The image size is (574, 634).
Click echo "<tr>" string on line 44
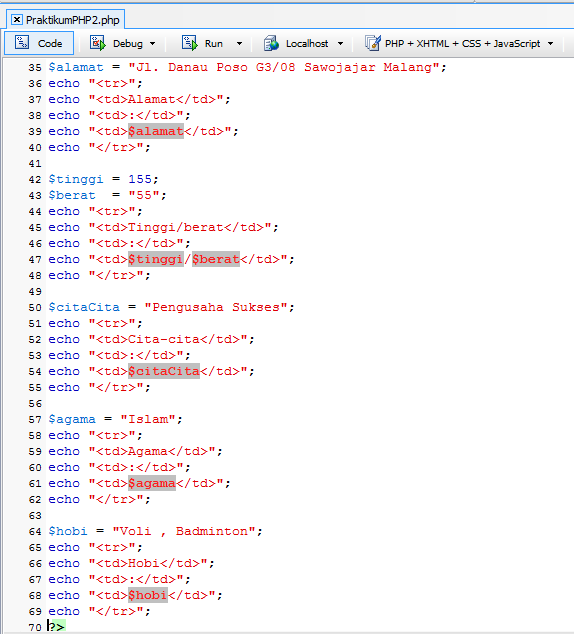112,211
